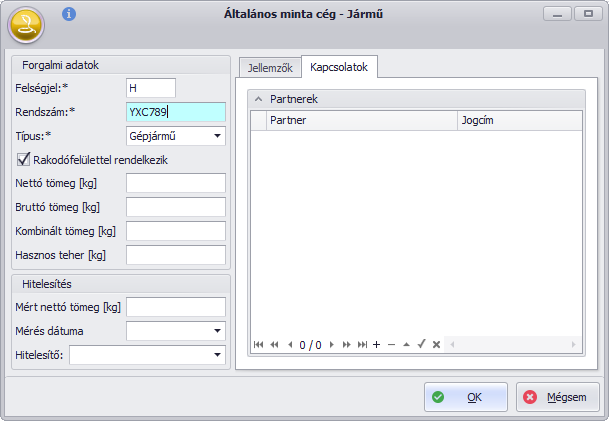Collapse the Partnerek section
The width and height of the screenshot is (609, 421).
coord(258,100)
